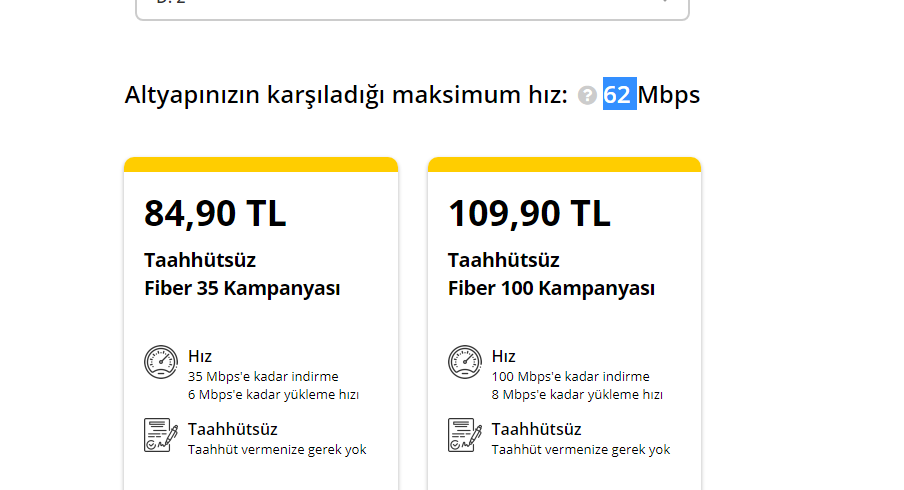904x490 pixels.
Task: Click the highlighted 62 speed value
Action: [618, 95]
